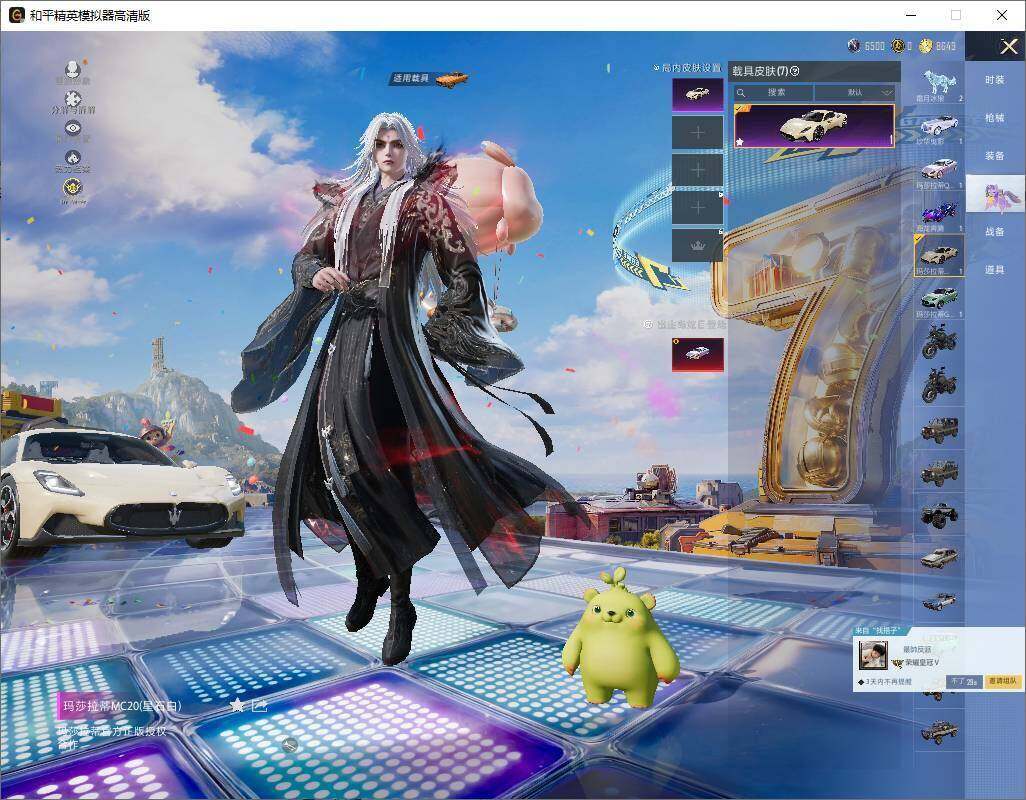The image size is (1026, 800).
Task: Pick the white convertible vehicle skin
Action: coord(939,126)
